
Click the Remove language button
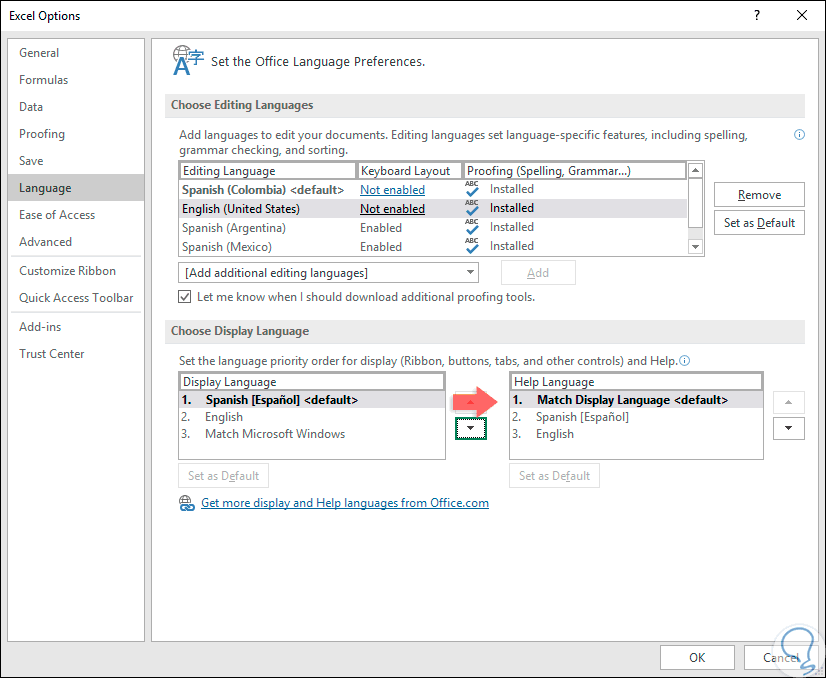759,195
